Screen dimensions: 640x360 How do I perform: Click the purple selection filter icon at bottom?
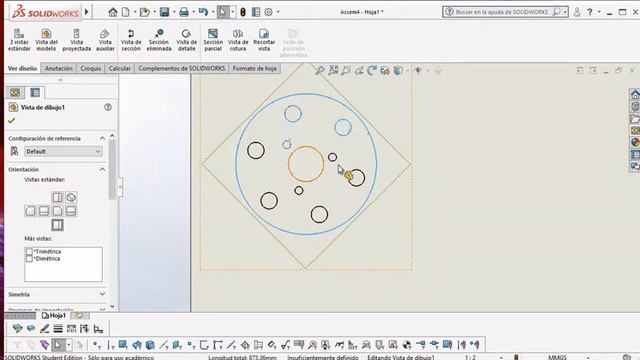[x=44, y=345]
